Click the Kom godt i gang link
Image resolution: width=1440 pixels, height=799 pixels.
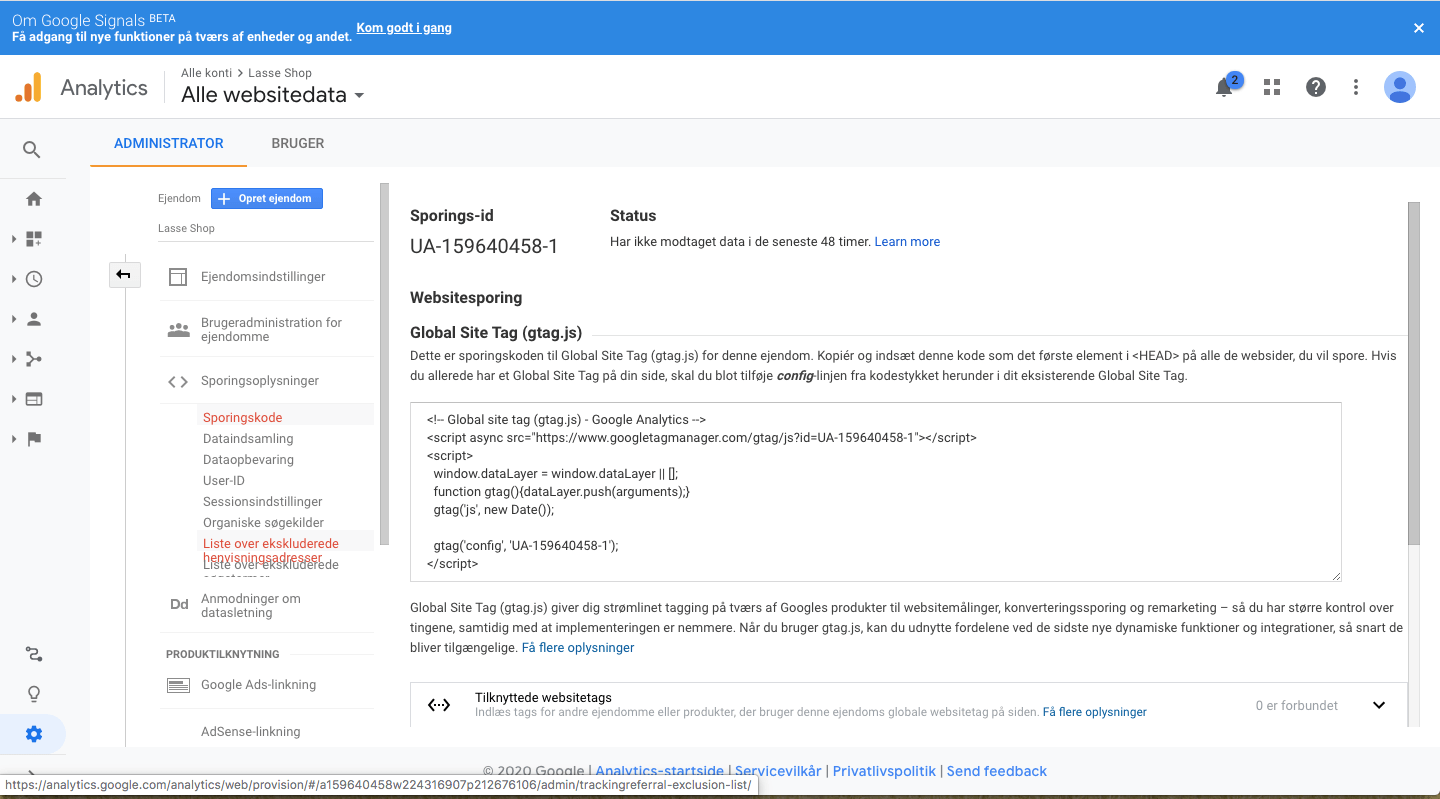(x=404, y=28)
